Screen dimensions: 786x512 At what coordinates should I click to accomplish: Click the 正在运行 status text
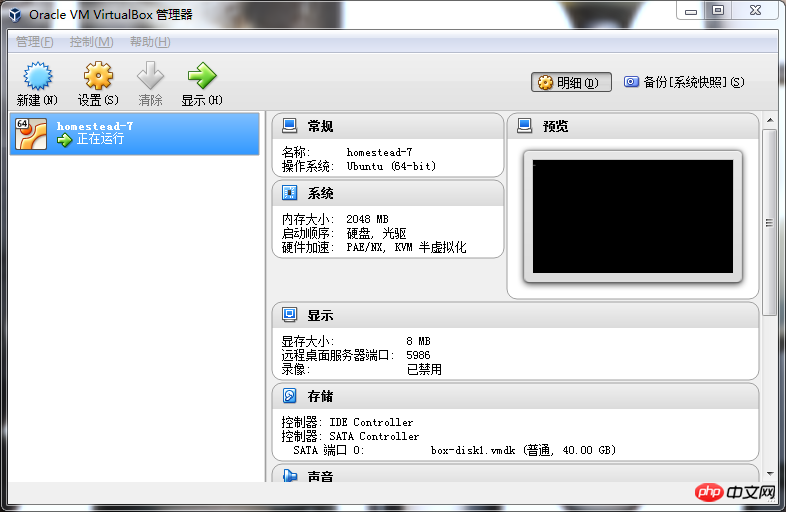(x=100, y=139)
